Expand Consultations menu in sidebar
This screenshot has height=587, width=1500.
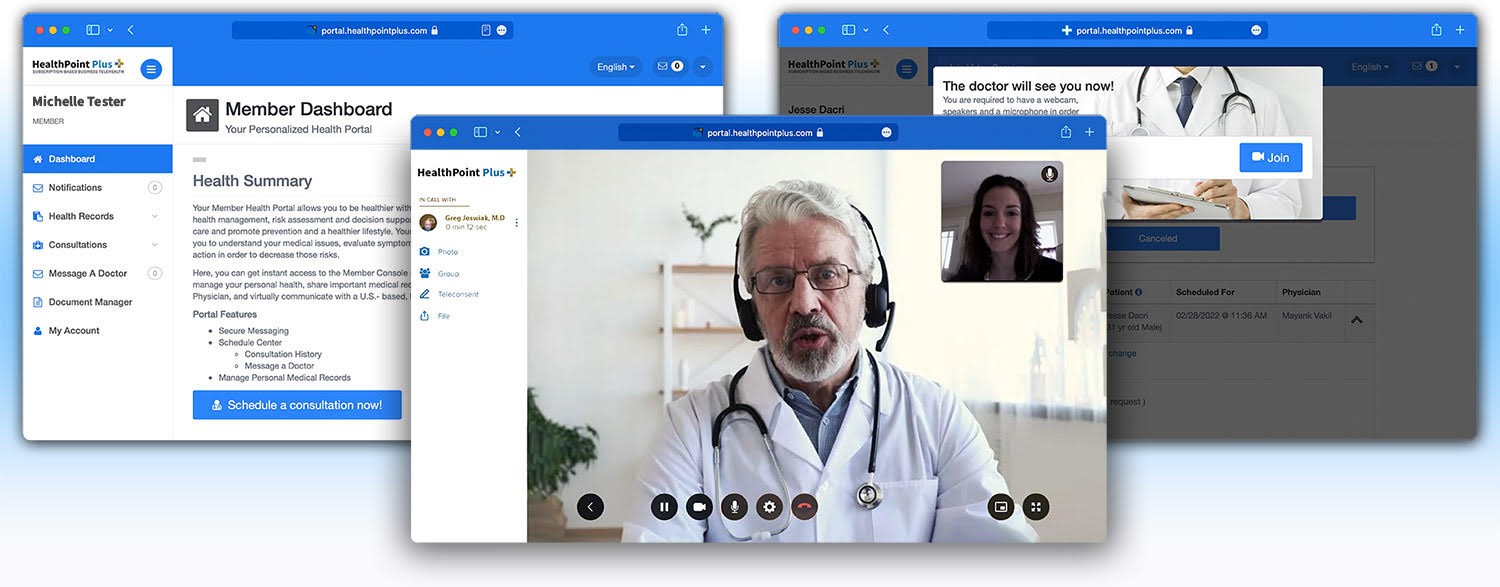tap(97, 245)
